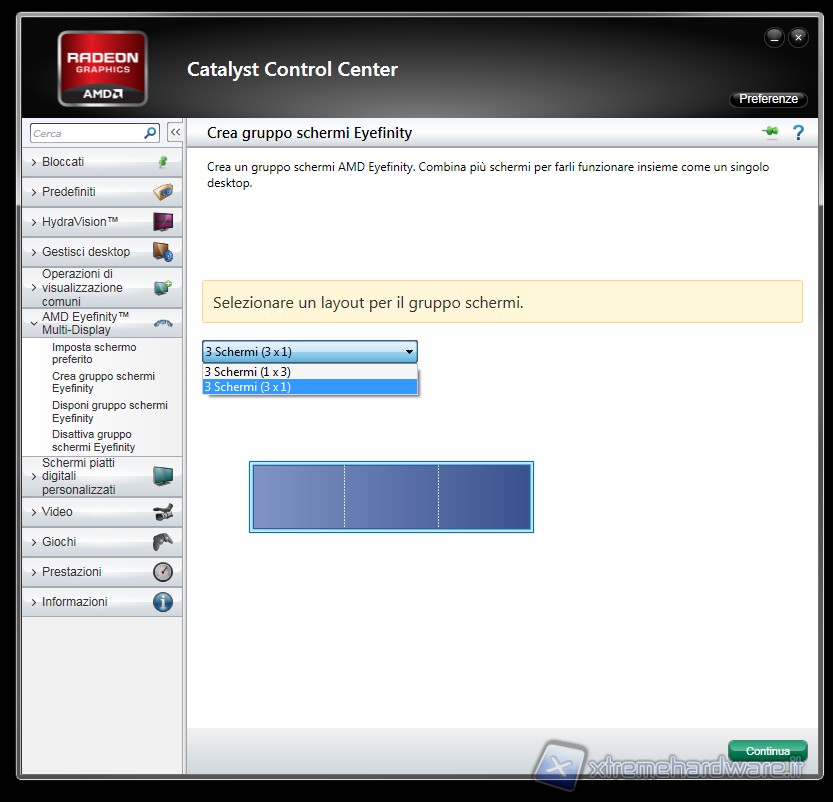
Task: Click the HydraVision monitor icon
Action: [162, 222]
